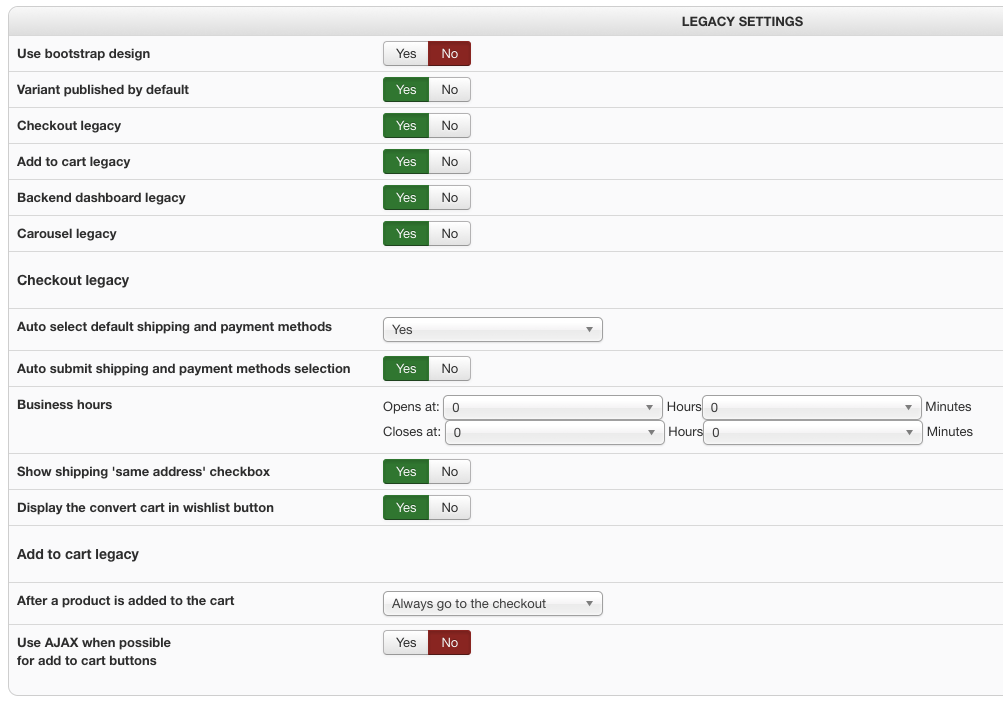Click Yes for Add to cart legacy
This screenshot has height=706, width=1003.
coord(406,162)
